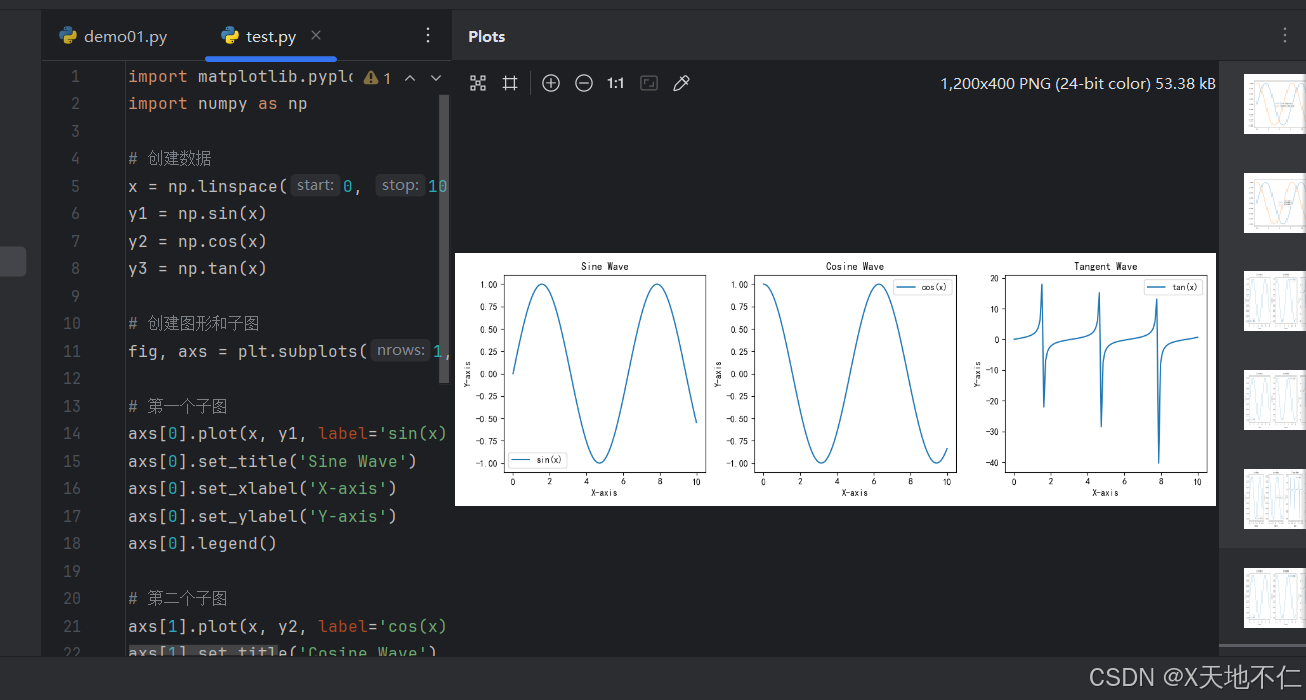Zoom out of the plot image
1306x700 pixels.
pos(584,83)
